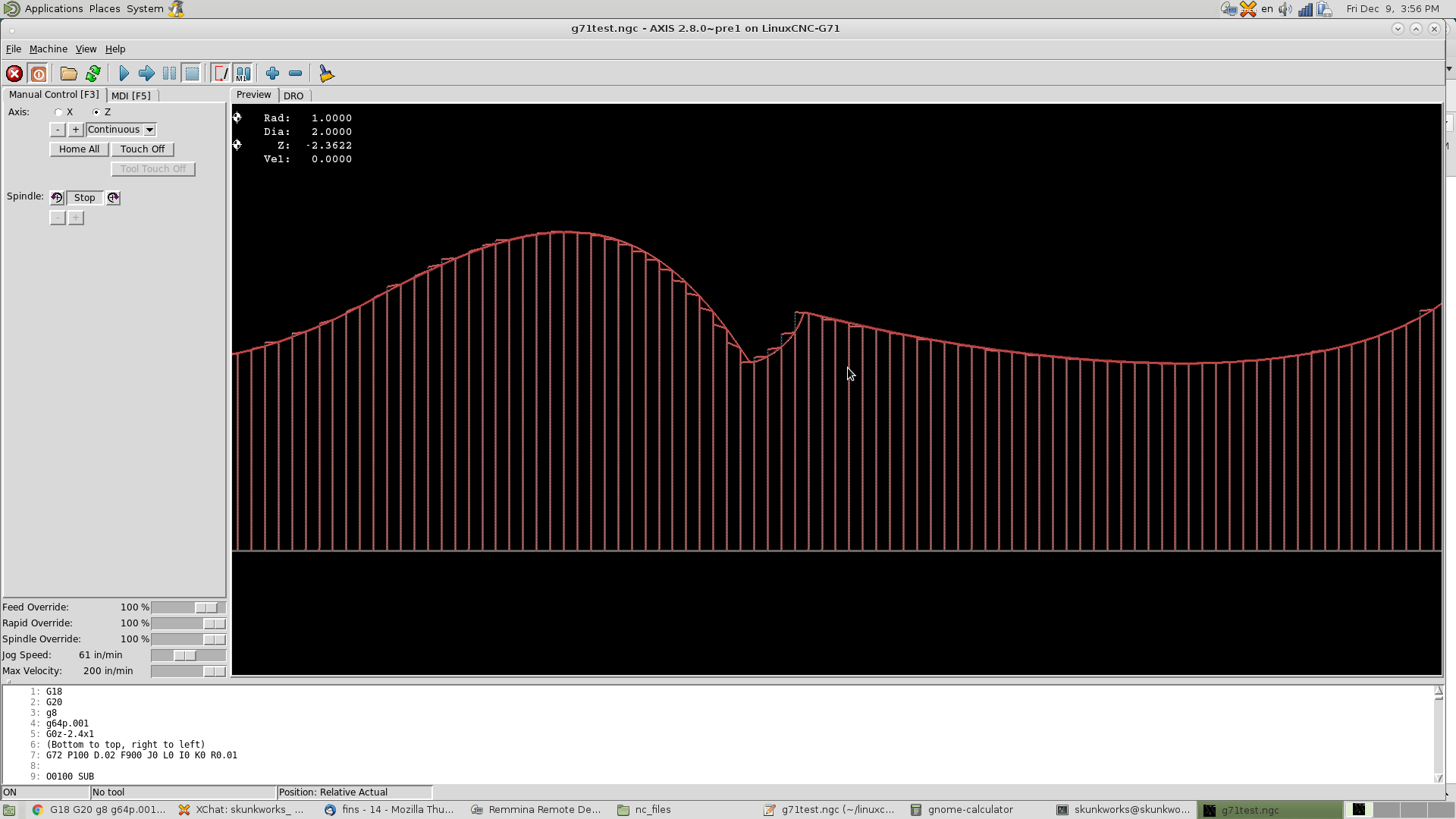Start spindle clockwise
The width and height of the screenshot is (1456, 819).
[113, 198]
